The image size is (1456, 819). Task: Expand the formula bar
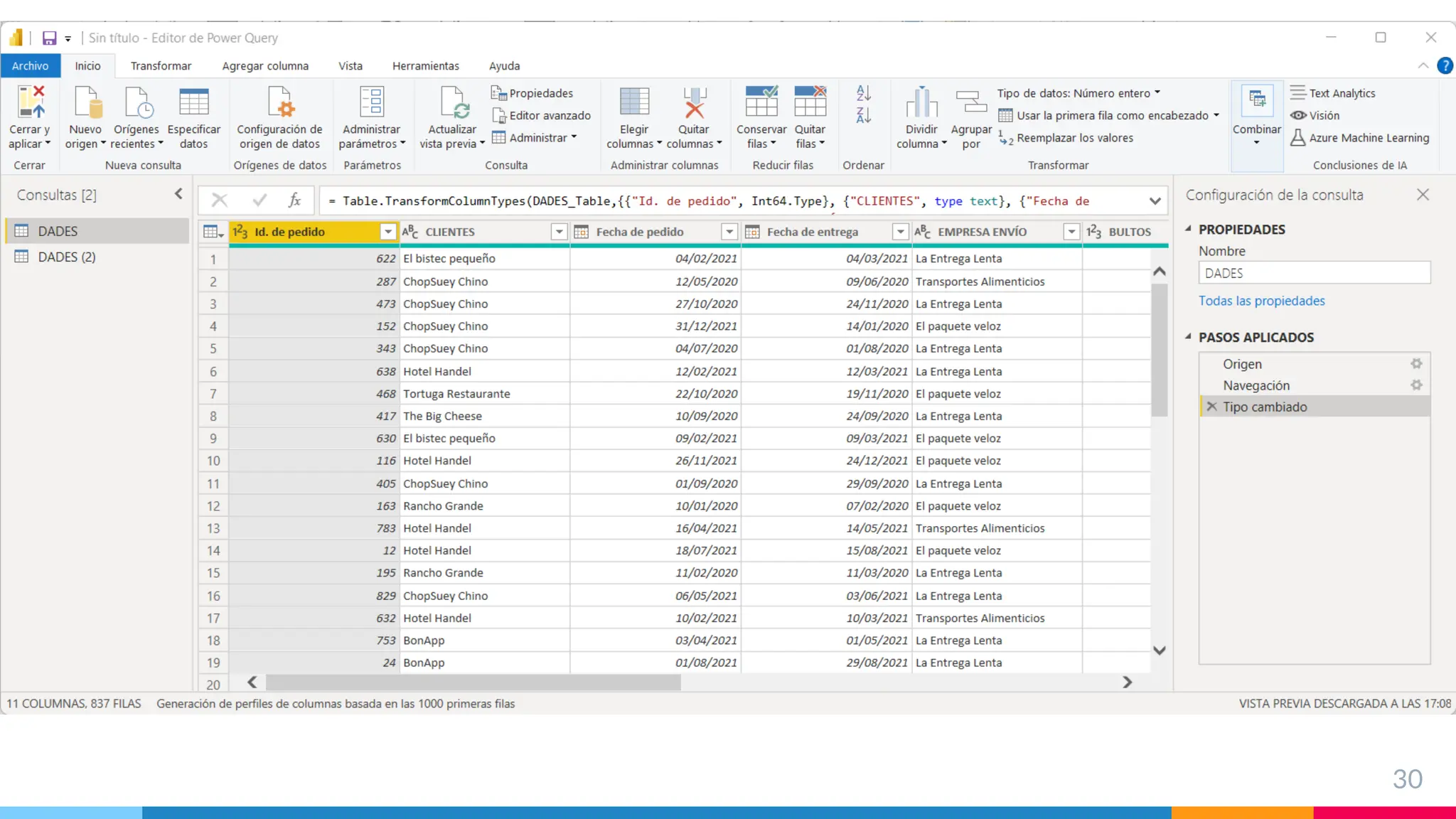[1155, 201]
